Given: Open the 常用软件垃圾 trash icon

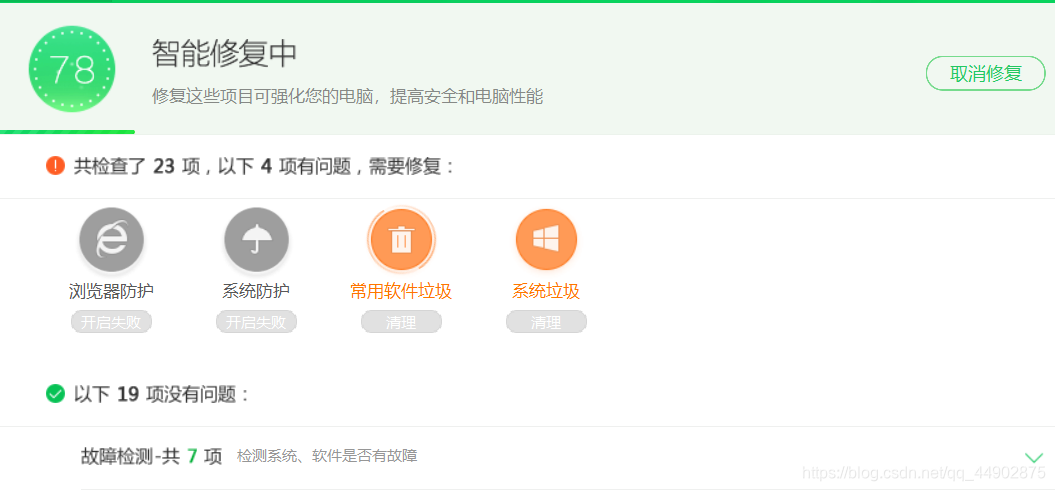Looking at the screenshot, I should (401, 239).
